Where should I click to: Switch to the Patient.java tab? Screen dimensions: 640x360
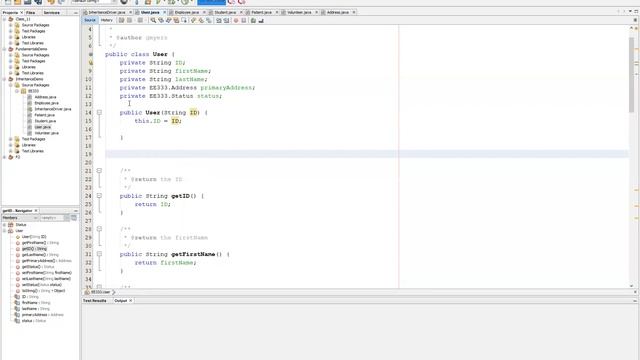[261, 12]
